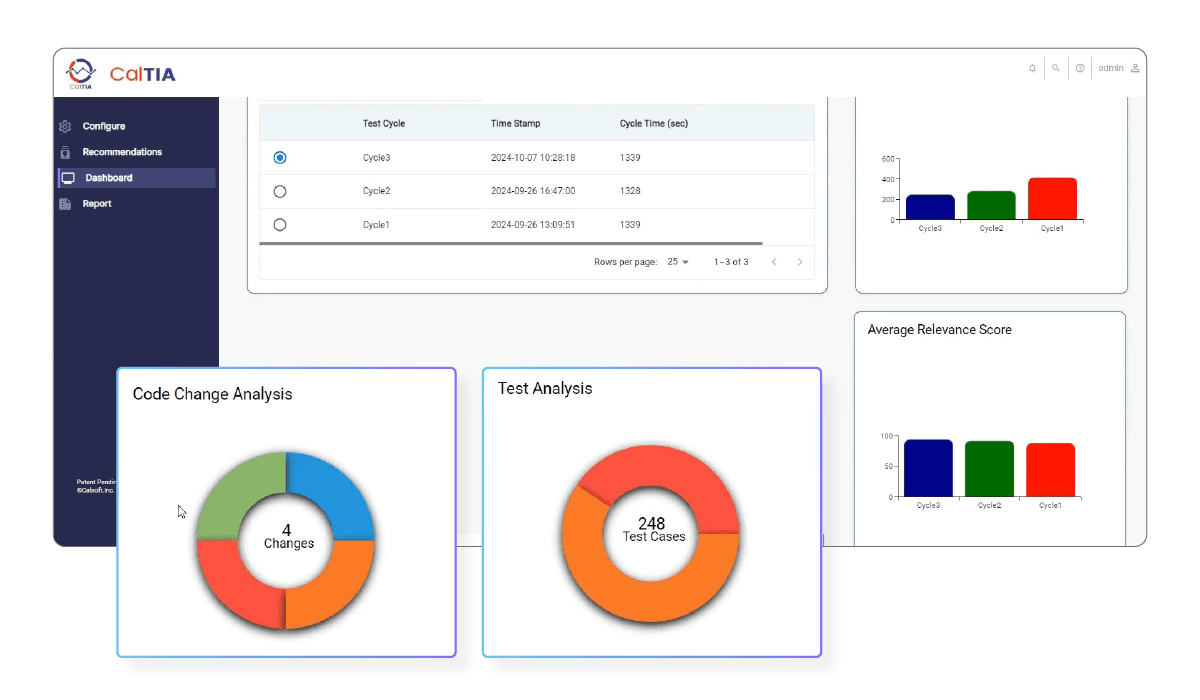Click the Test Cycle column header
Image resolution: width=1200 pixels, height=700 pixels.
pyautogui.click(x=384, y=124)
